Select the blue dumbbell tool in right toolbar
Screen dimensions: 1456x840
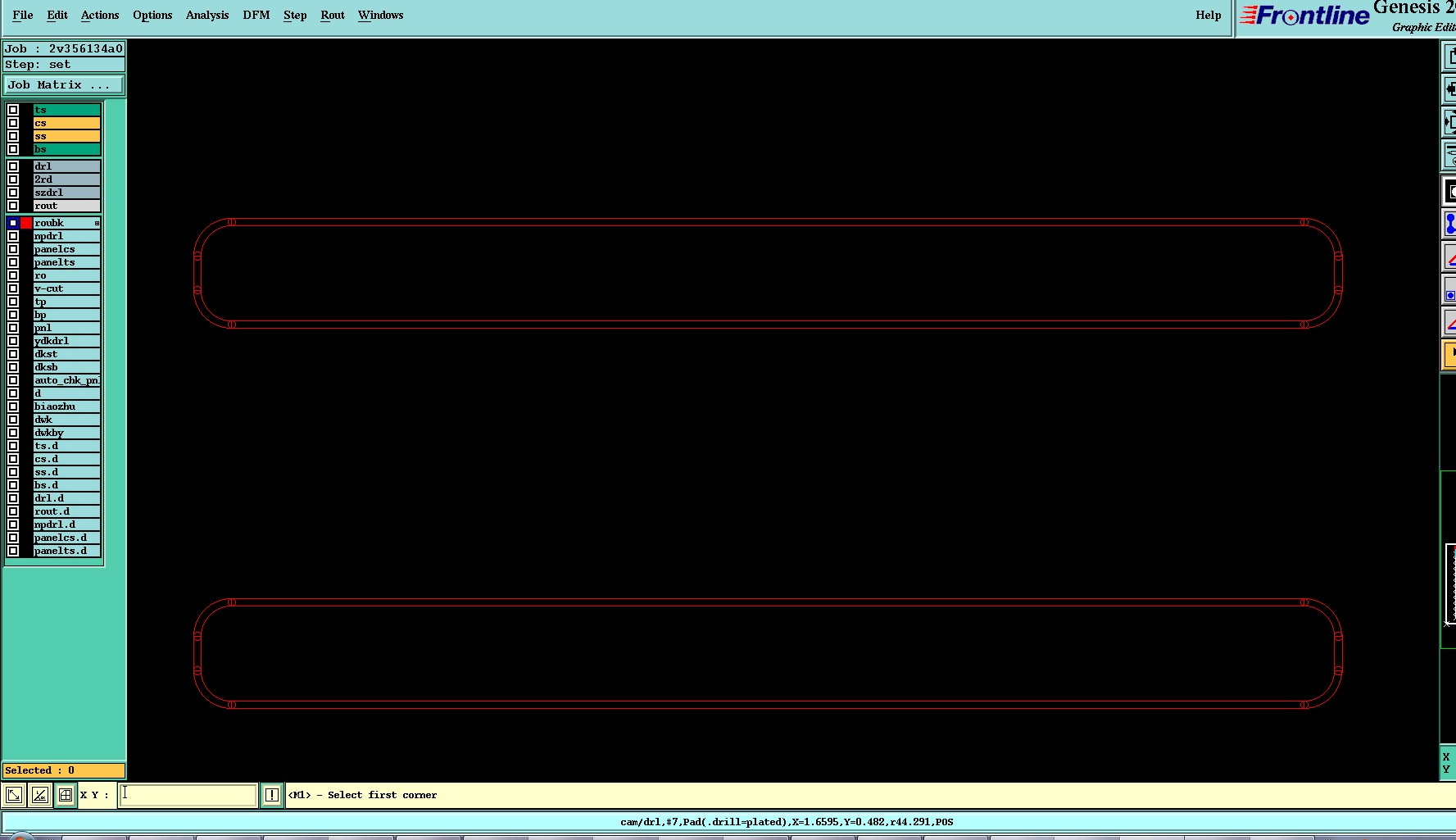1449,224
